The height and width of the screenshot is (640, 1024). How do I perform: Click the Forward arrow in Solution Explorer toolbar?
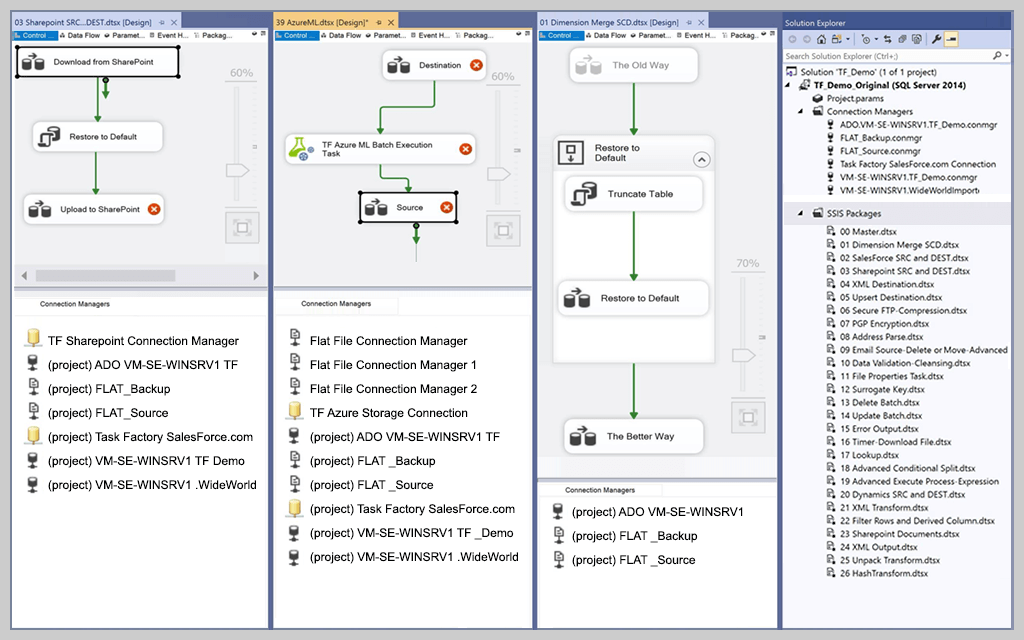[807, 39]
